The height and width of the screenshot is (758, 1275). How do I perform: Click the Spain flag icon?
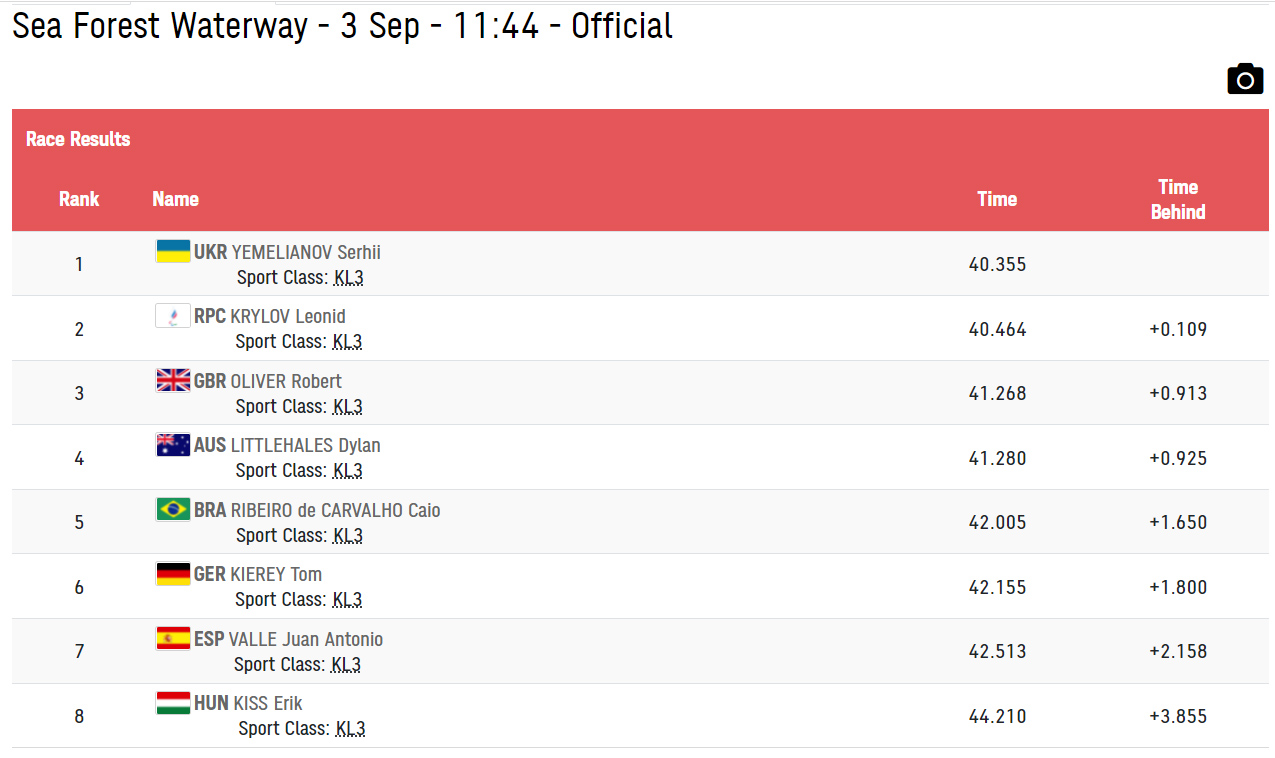173,638
